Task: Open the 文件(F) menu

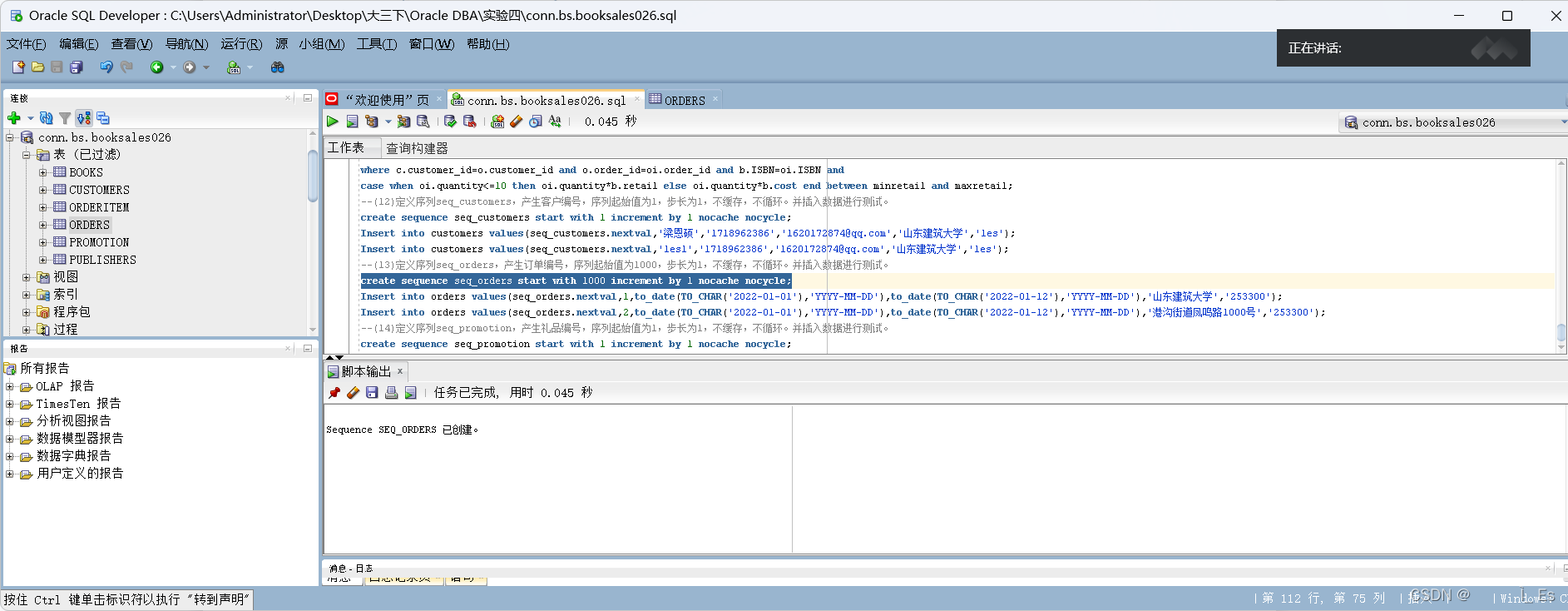Action: [26, 44]
